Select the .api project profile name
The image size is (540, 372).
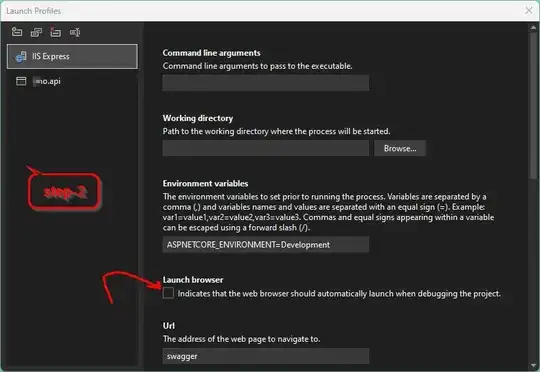tap(48, 81)
